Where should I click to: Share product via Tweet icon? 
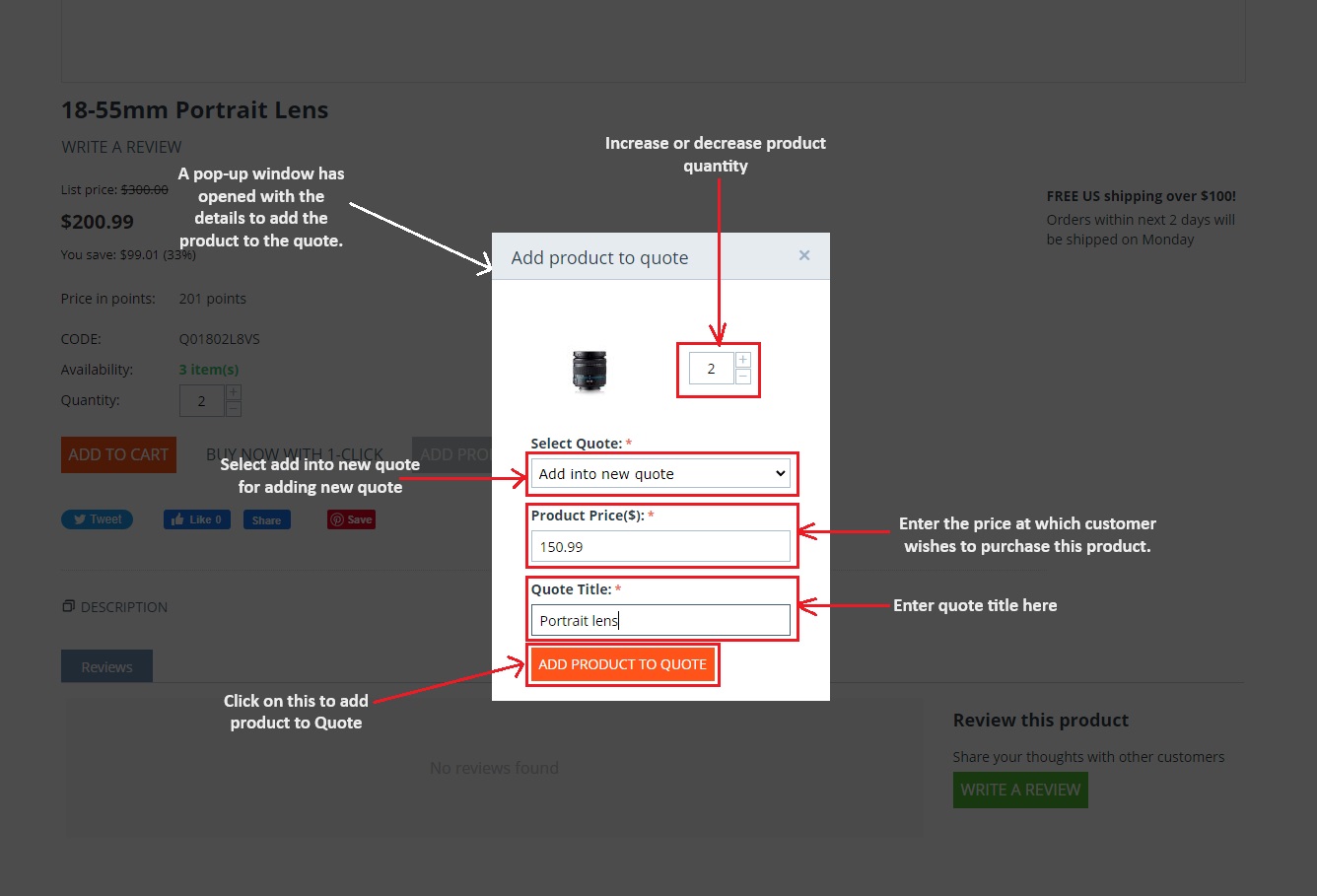point(97,519)
